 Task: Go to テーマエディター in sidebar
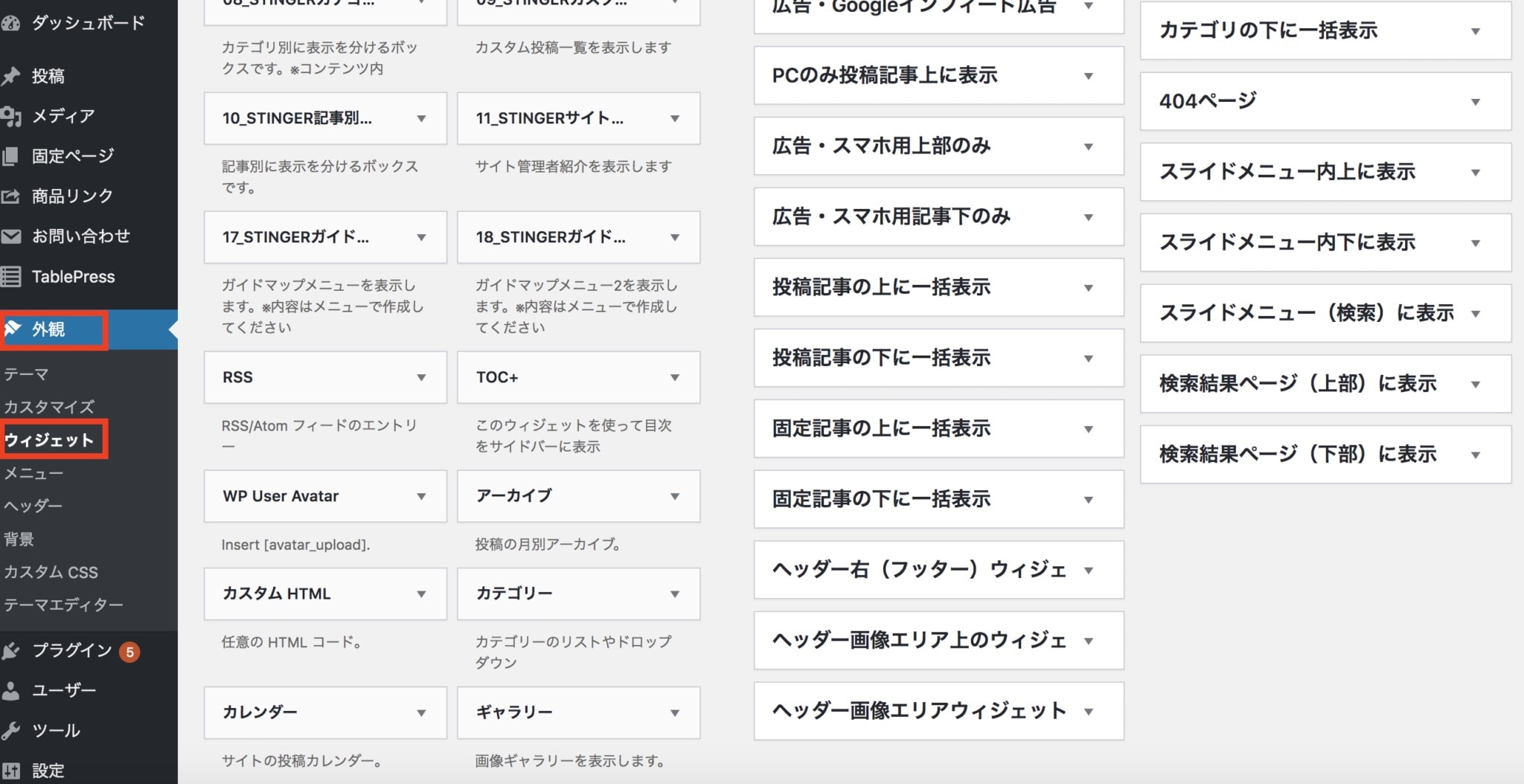click(x=64, y=605)
